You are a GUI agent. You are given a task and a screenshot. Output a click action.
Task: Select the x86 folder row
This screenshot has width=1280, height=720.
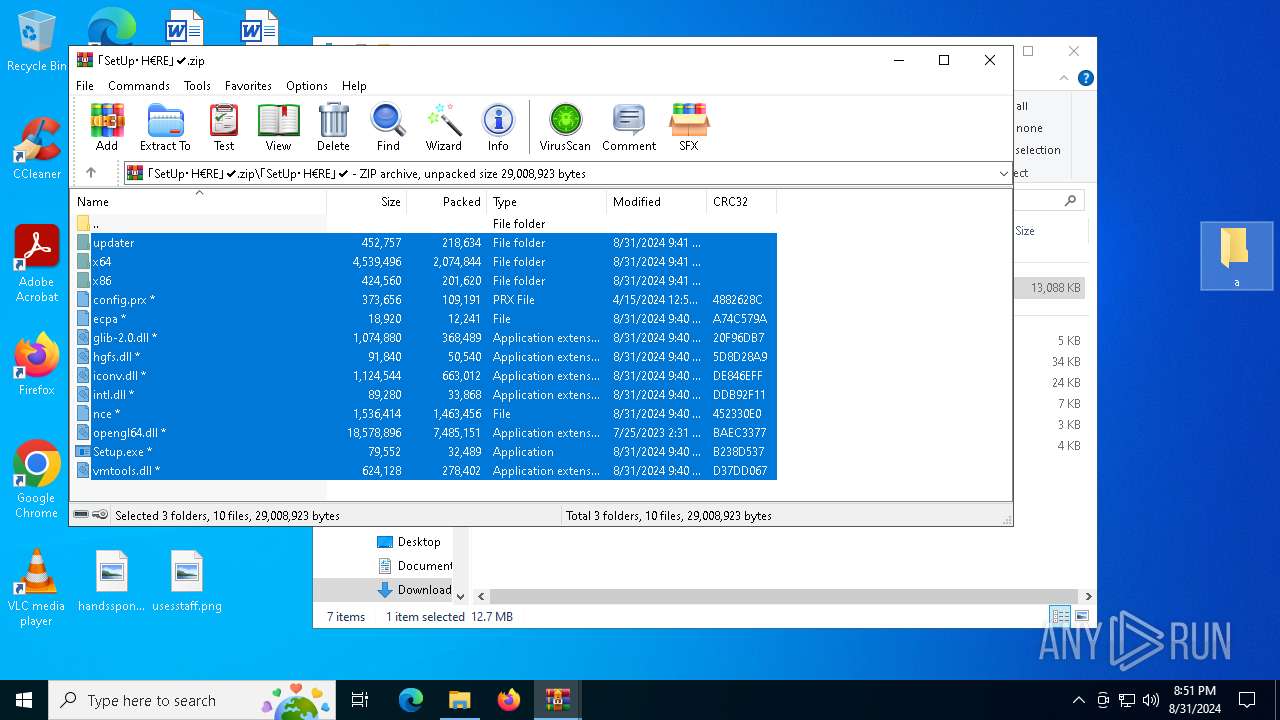425,281
